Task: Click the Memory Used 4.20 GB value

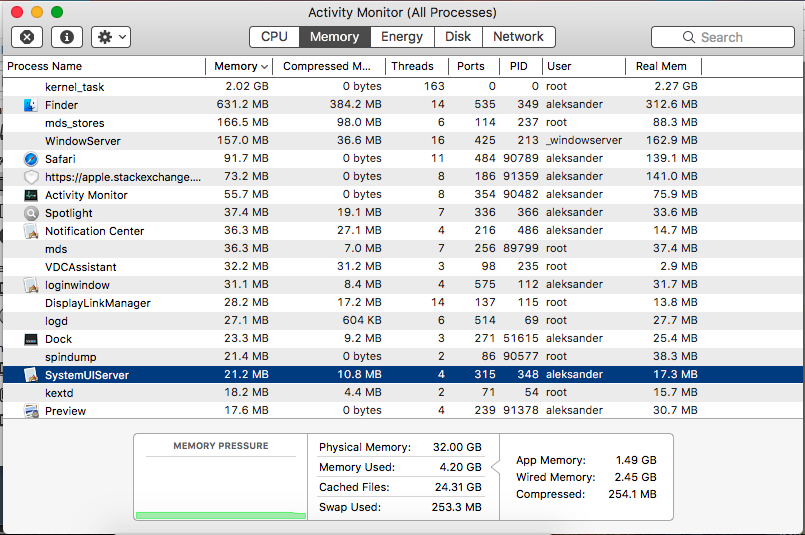Action: tap(460, 467)
